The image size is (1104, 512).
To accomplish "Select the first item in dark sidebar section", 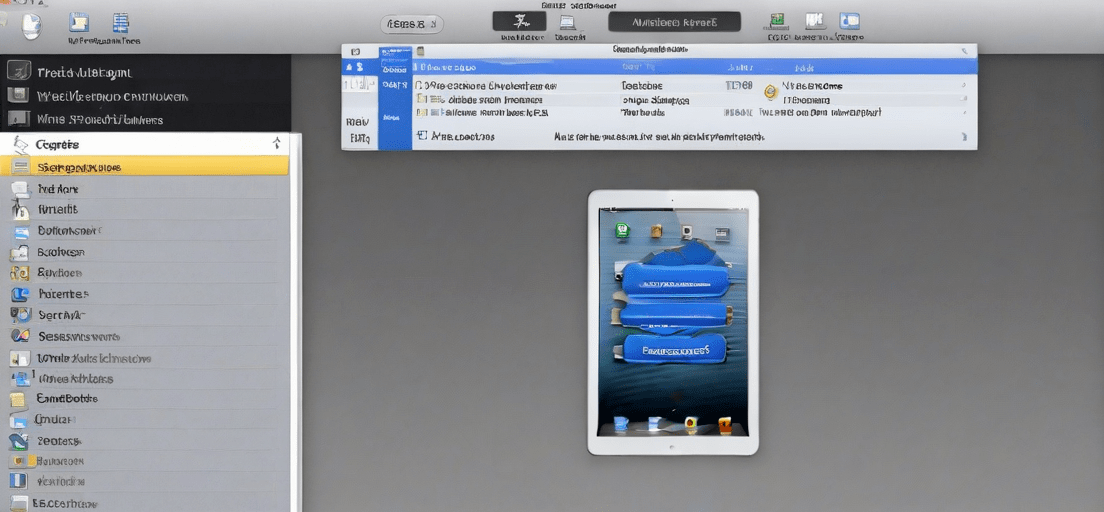I will click(x=145, y=72).
